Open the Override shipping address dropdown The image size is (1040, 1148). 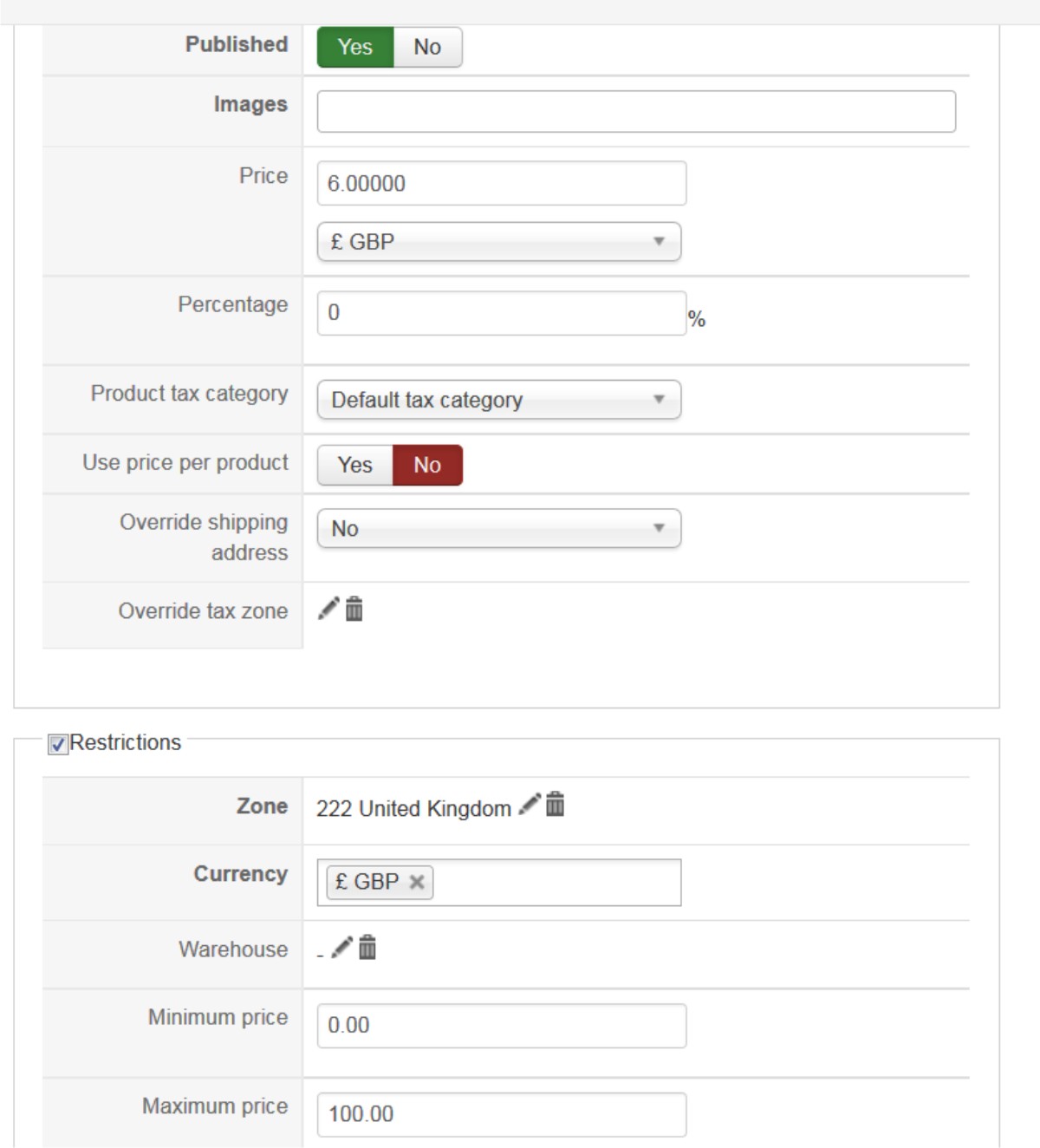point(498,528)
